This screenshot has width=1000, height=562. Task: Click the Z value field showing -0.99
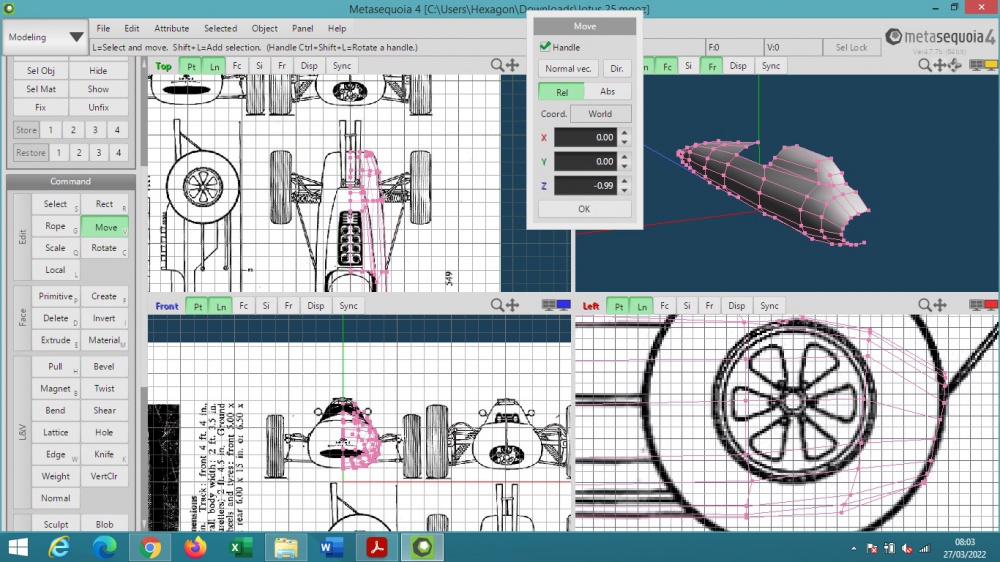(x=585, y=186)
